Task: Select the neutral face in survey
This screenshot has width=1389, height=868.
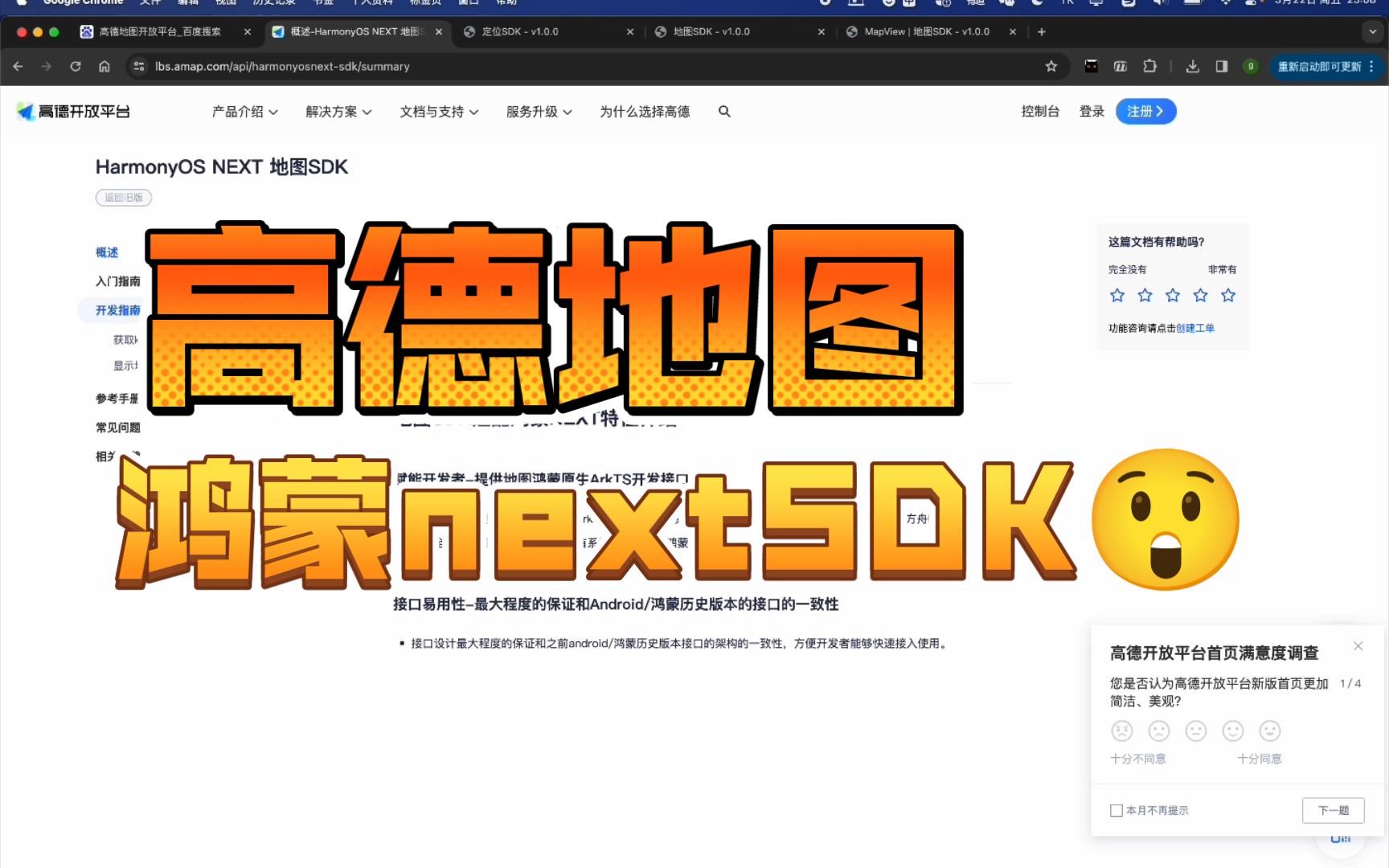Action: coord(1196,731)
